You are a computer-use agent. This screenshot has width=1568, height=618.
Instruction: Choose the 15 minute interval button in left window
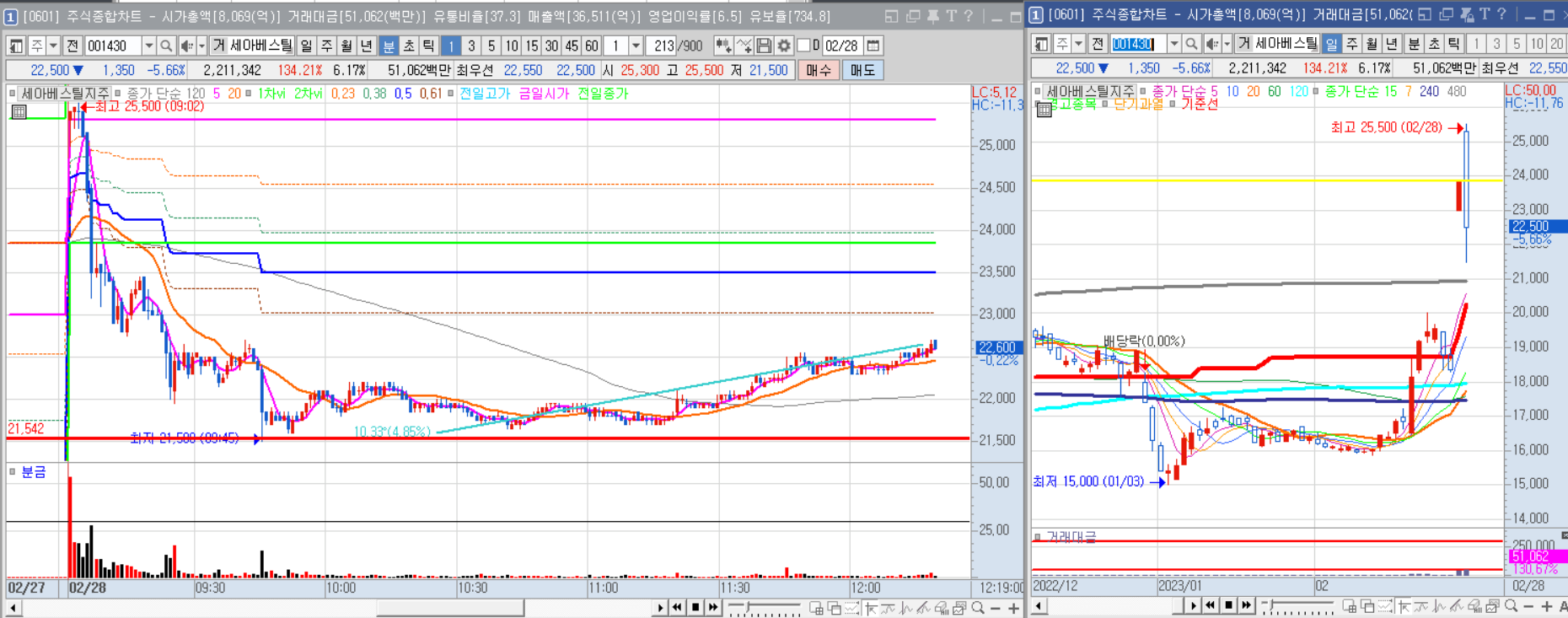(x=532, y=46)
